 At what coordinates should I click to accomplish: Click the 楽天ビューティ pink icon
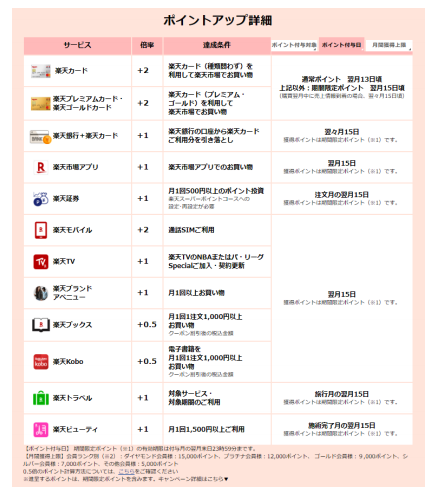(x=41, y=429)
